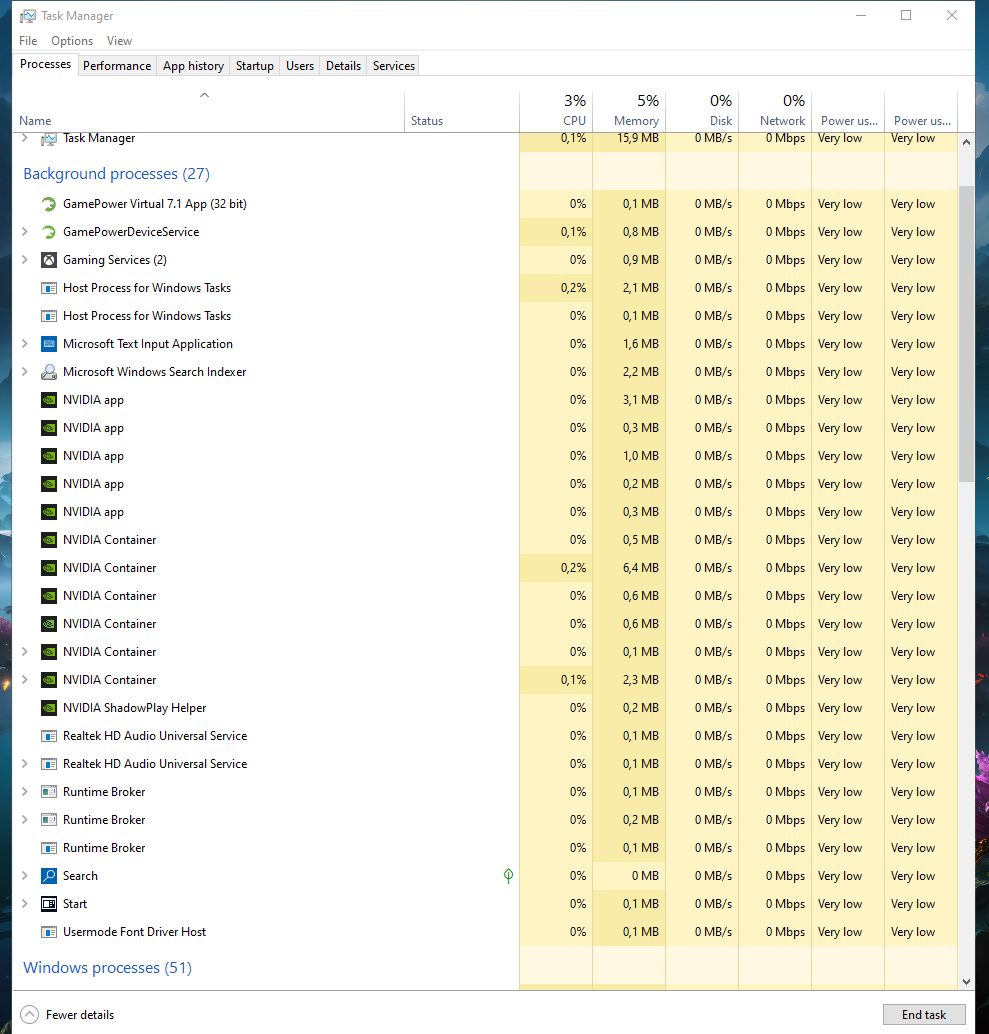Click the icon of NVIDIA Container using 6,4 MB
Screen dimensions: 989x1034
[49, 568]
